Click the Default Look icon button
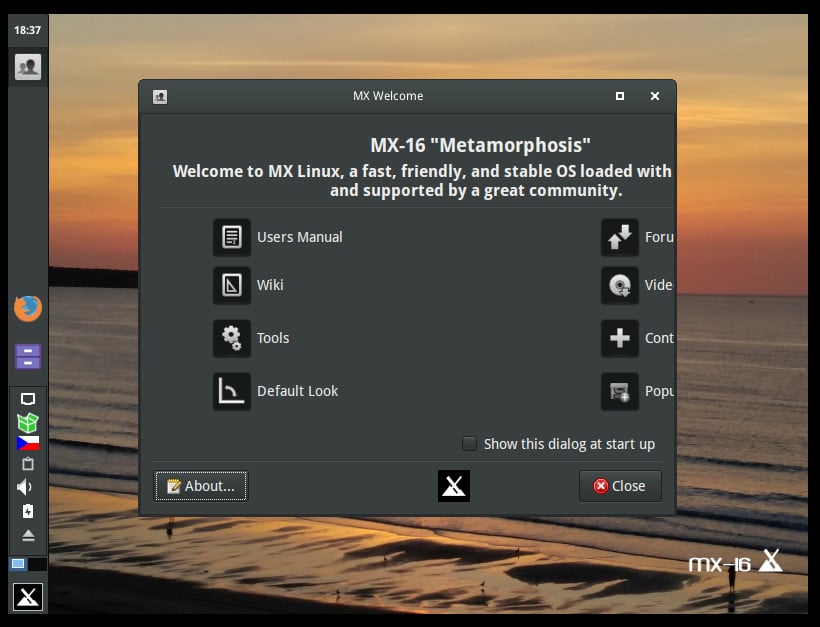This screenshot has height=627, width=820. point(232,391)
